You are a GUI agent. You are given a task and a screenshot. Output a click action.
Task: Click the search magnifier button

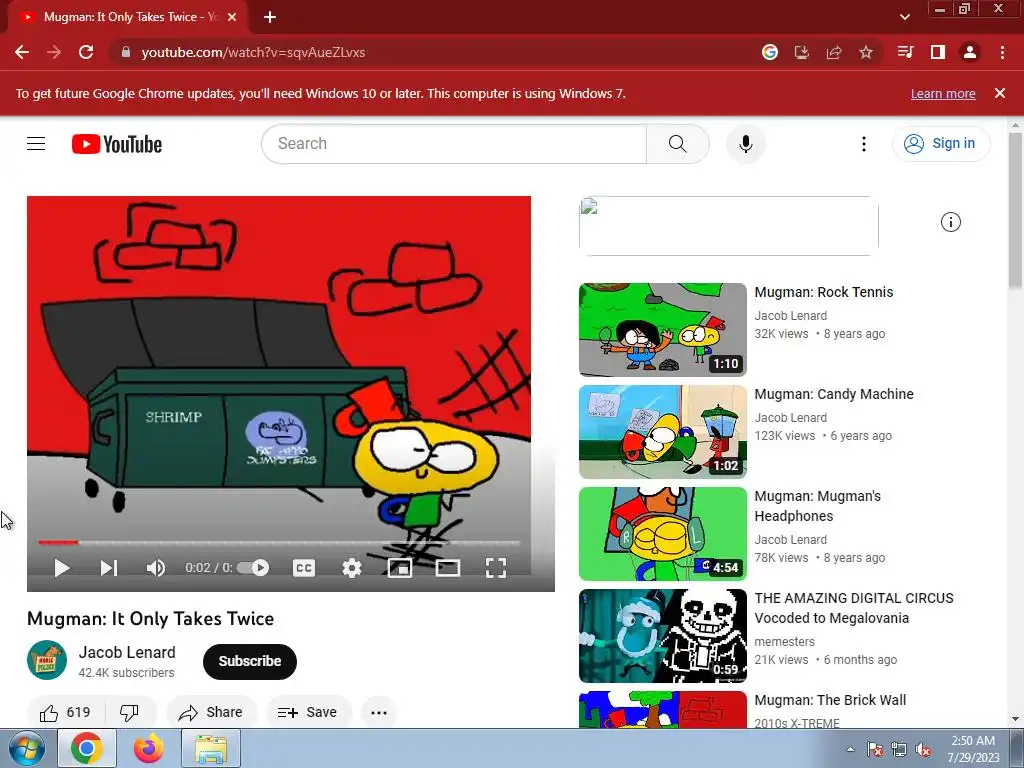point(678,144)
